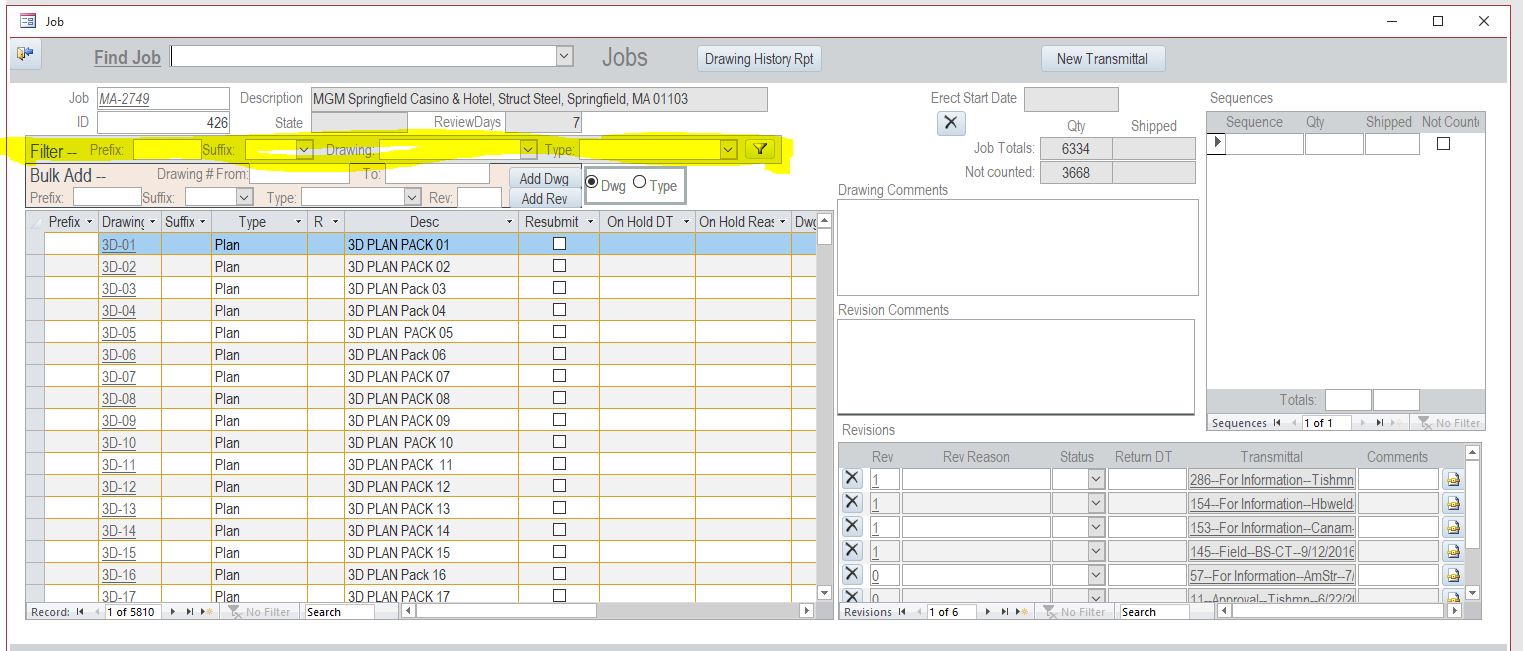The image size is (1523, 651).
Task: Open the Filter Suffix dropdown
Action: 305,150
